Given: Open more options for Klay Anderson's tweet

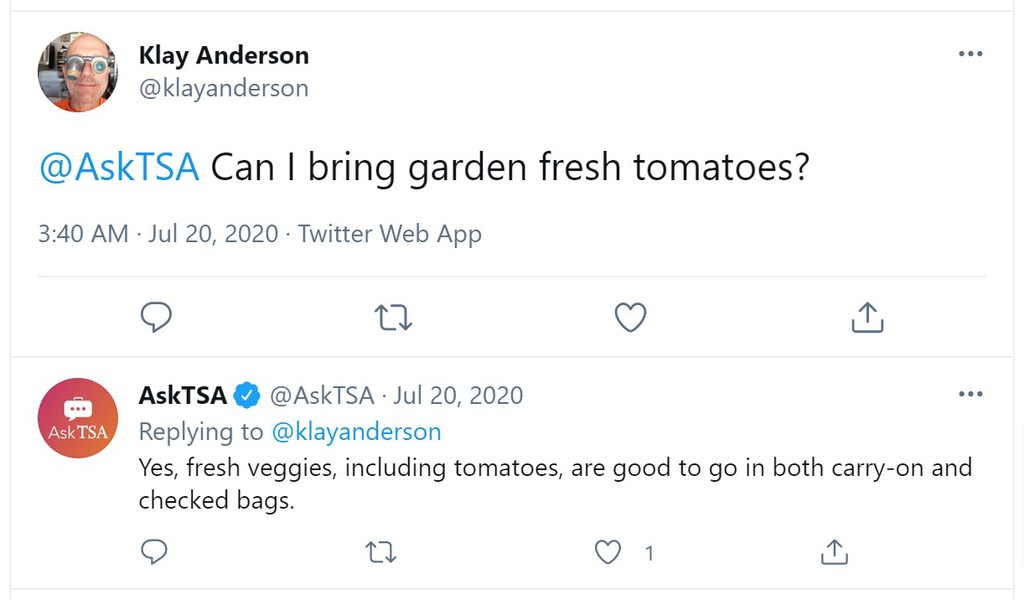Looking at the screenshot, I should pyautogui.click(x=970, y=54).
